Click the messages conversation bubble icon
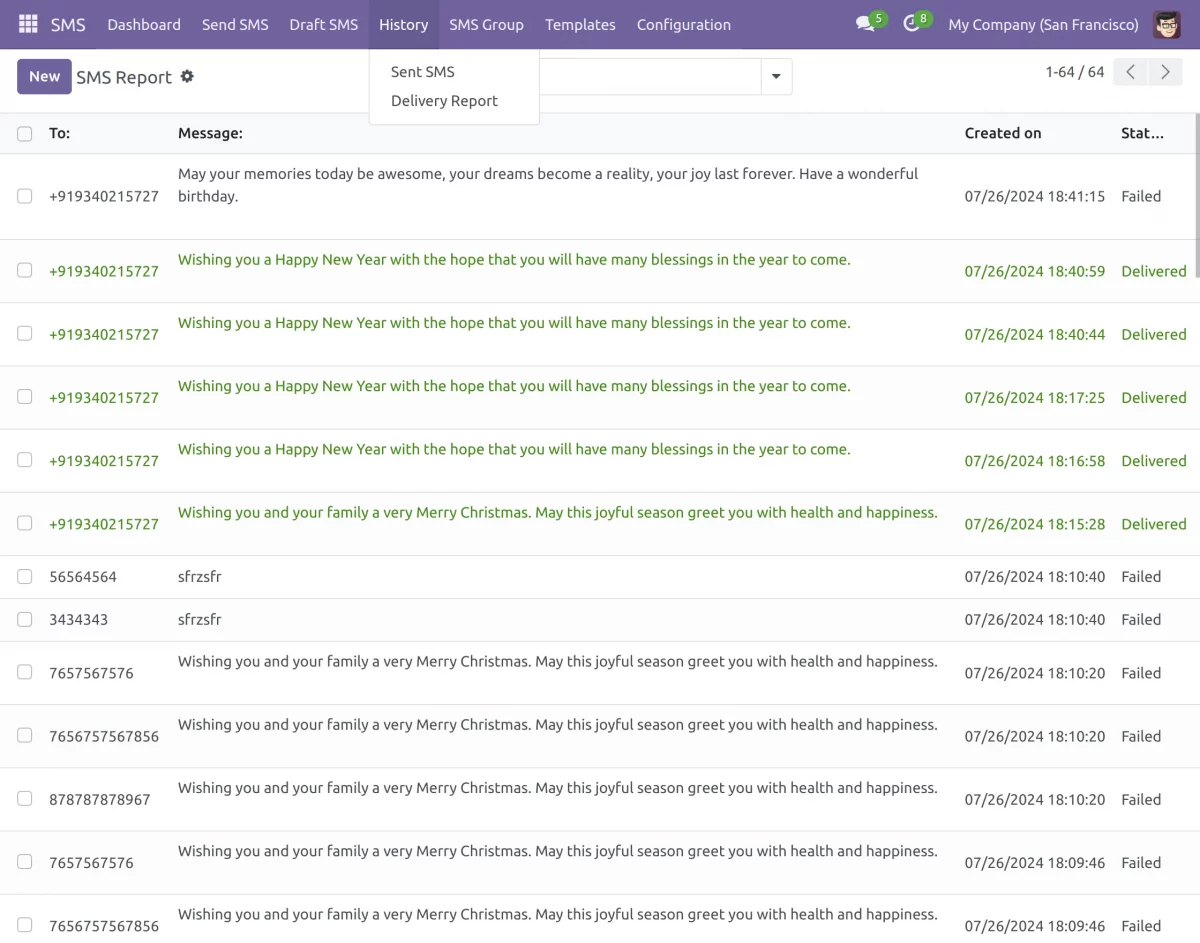This screenshot has height=943, width=1200. [x=862, y=24]
